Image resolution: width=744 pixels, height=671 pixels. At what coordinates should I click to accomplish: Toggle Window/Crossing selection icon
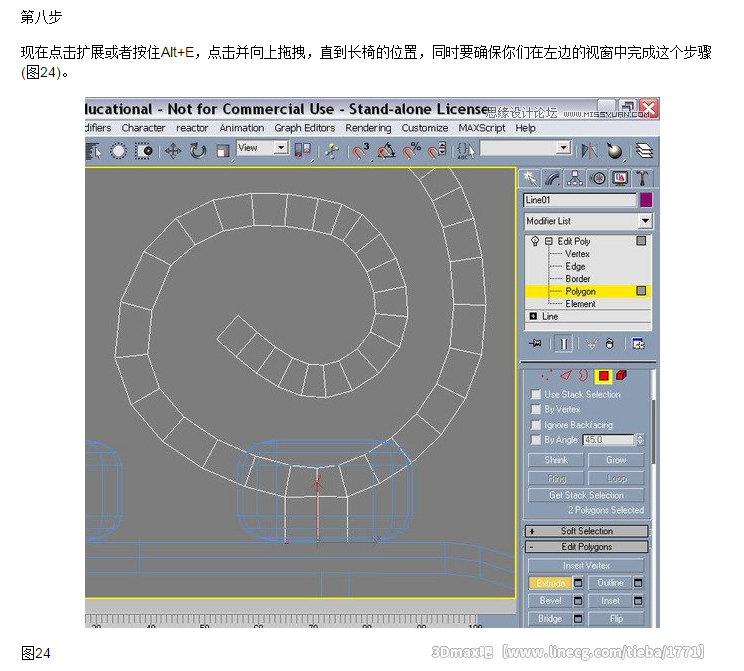pyautogui.click(x=143, y=151)
